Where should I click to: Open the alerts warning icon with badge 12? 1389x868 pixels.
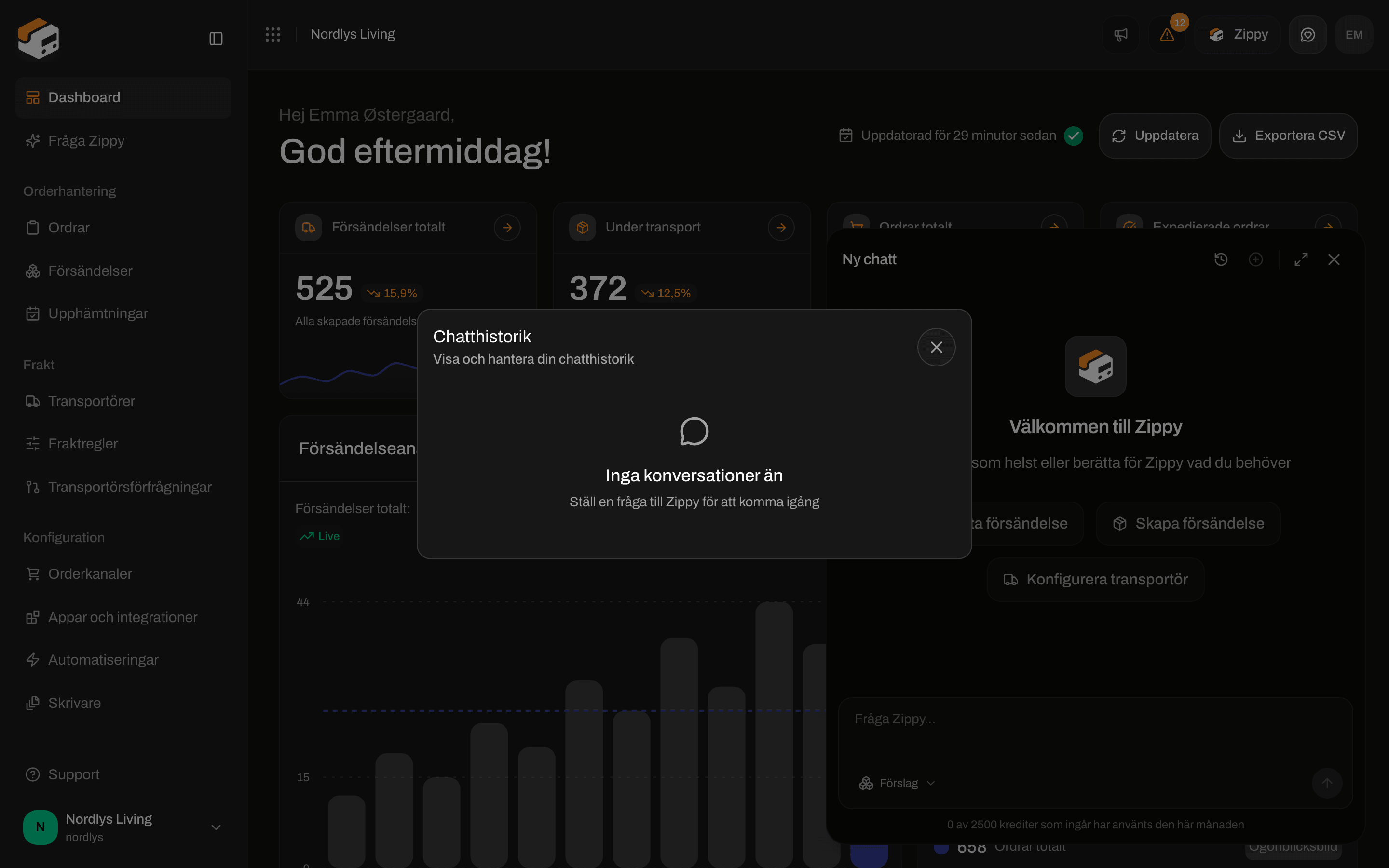click(x=1167, y=34)
